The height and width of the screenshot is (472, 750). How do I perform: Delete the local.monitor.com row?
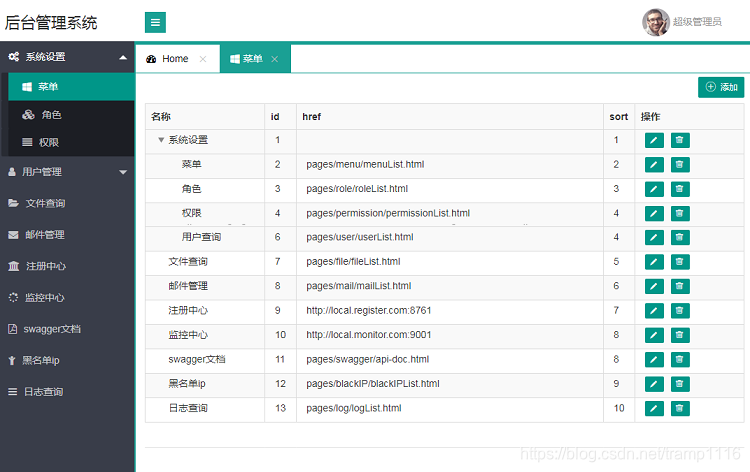point(680,335)
